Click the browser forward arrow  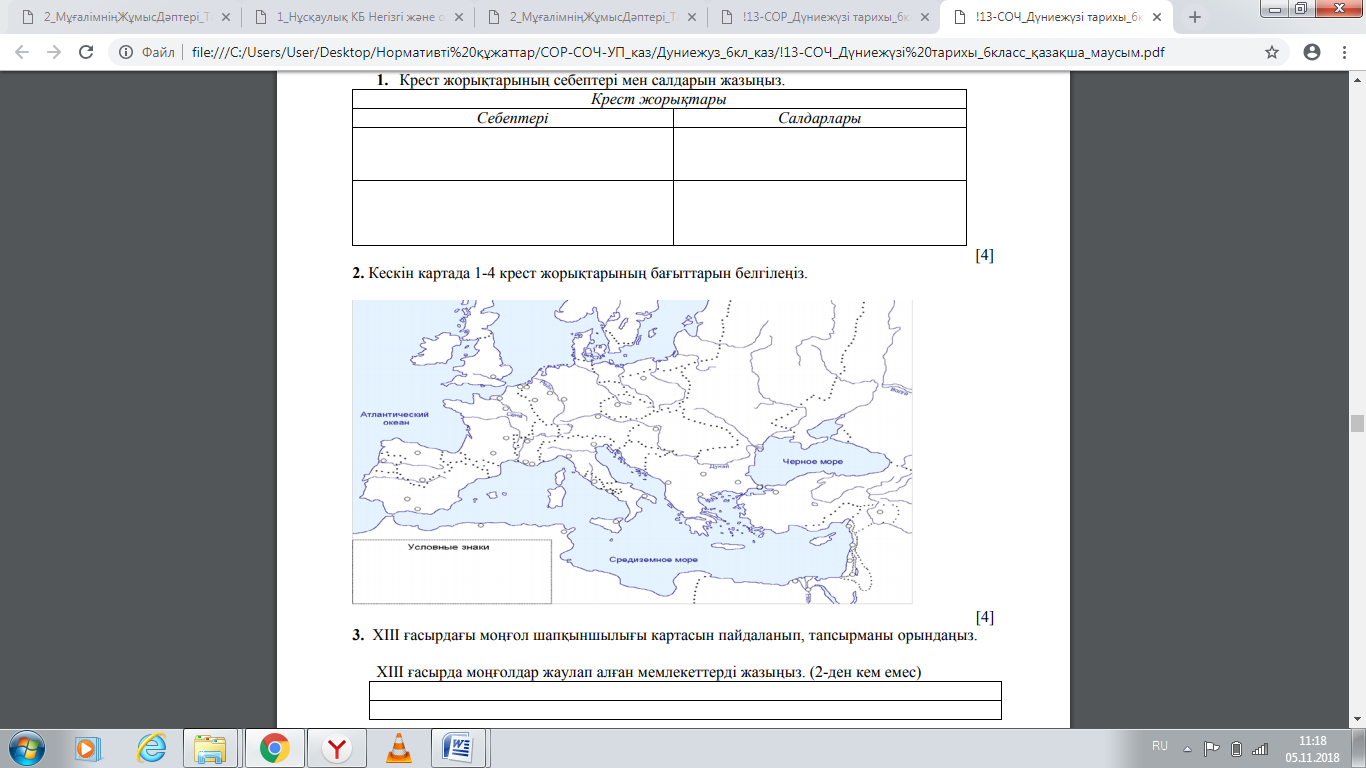[55, 53]
